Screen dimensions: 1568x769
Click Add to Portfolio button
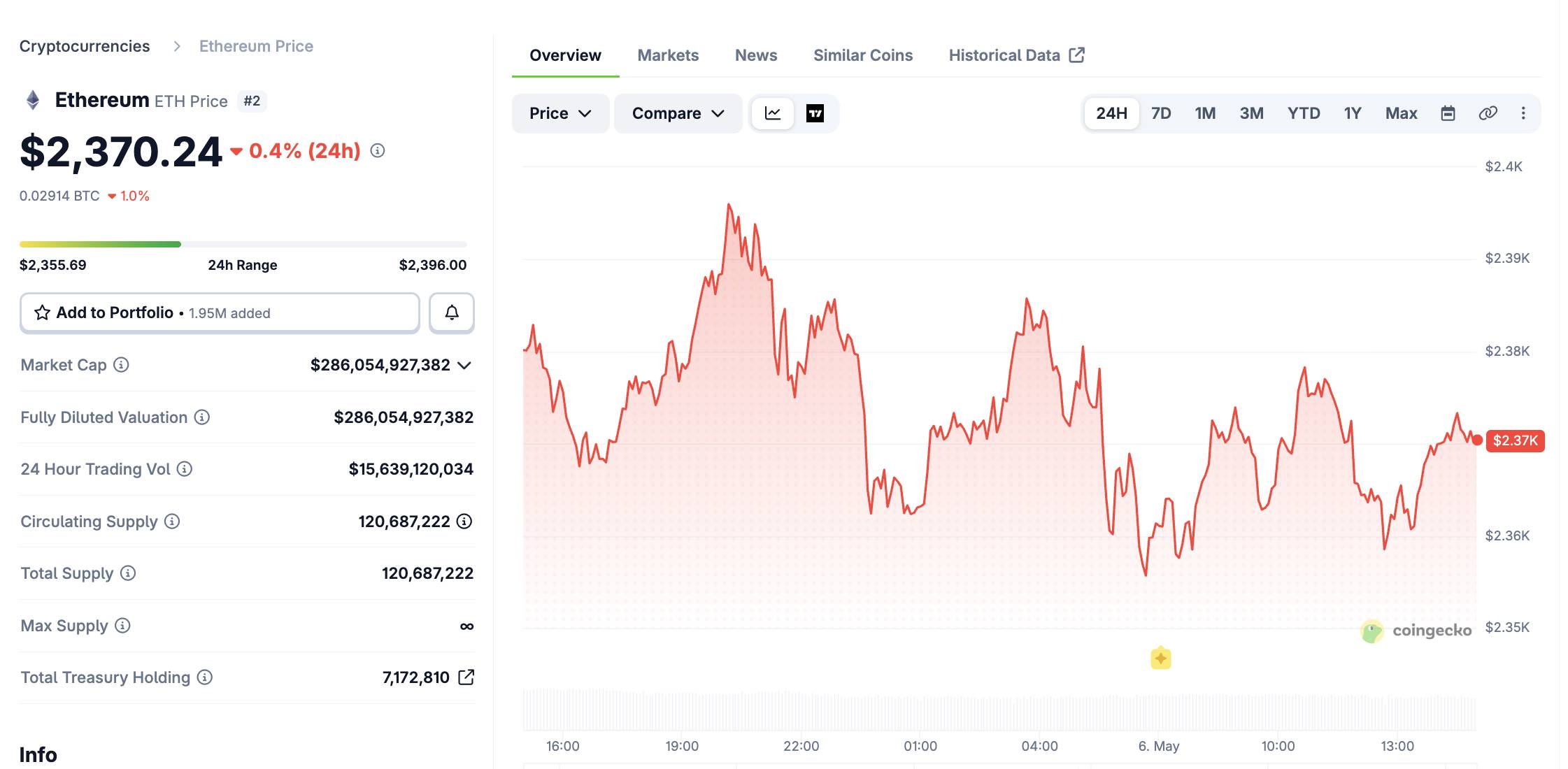click(220, 312)
